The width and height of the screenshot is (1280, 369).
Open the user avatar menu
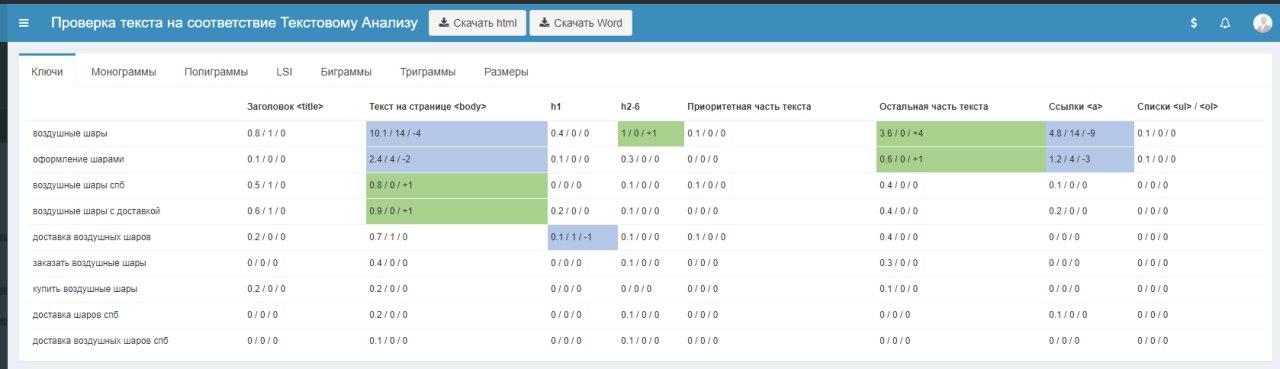[1262, 23]
